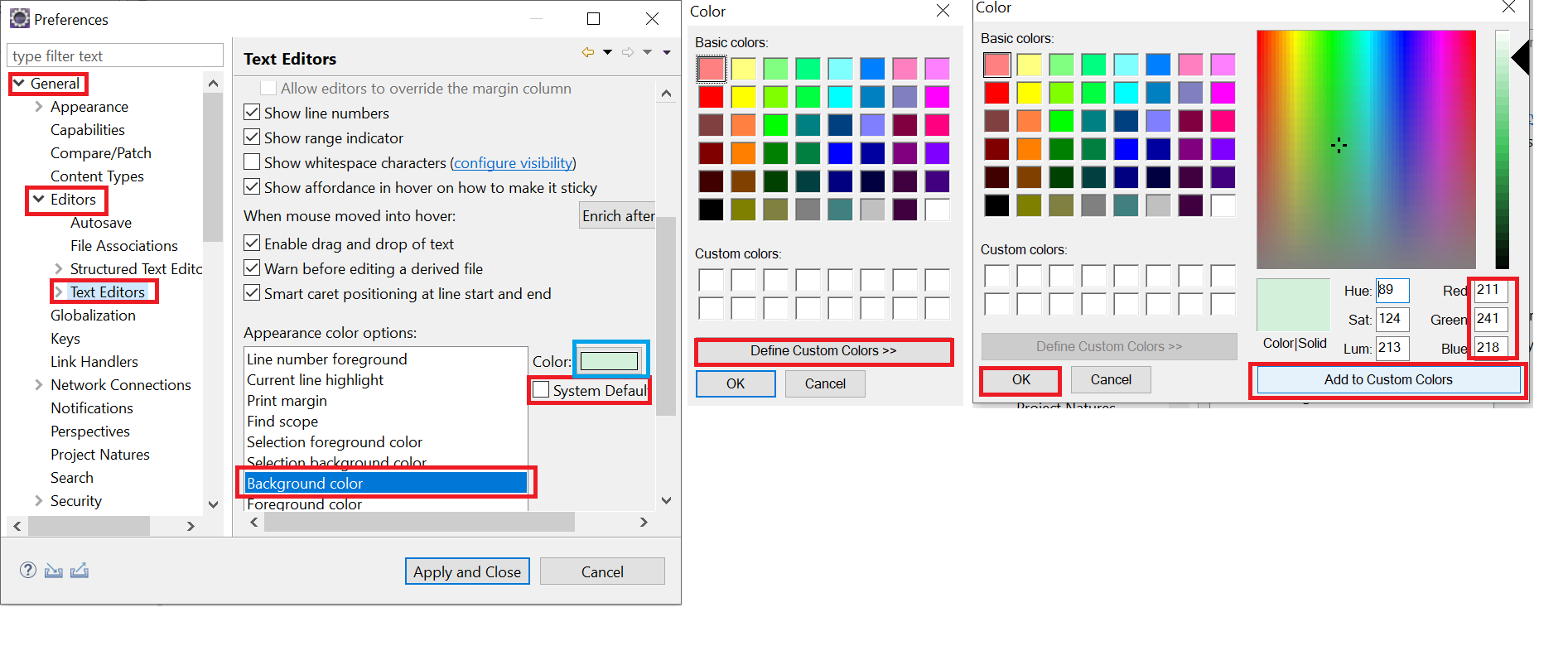Expand the Structured Text Editors node
1568x646 pixels.
click(x=58, y=268)
